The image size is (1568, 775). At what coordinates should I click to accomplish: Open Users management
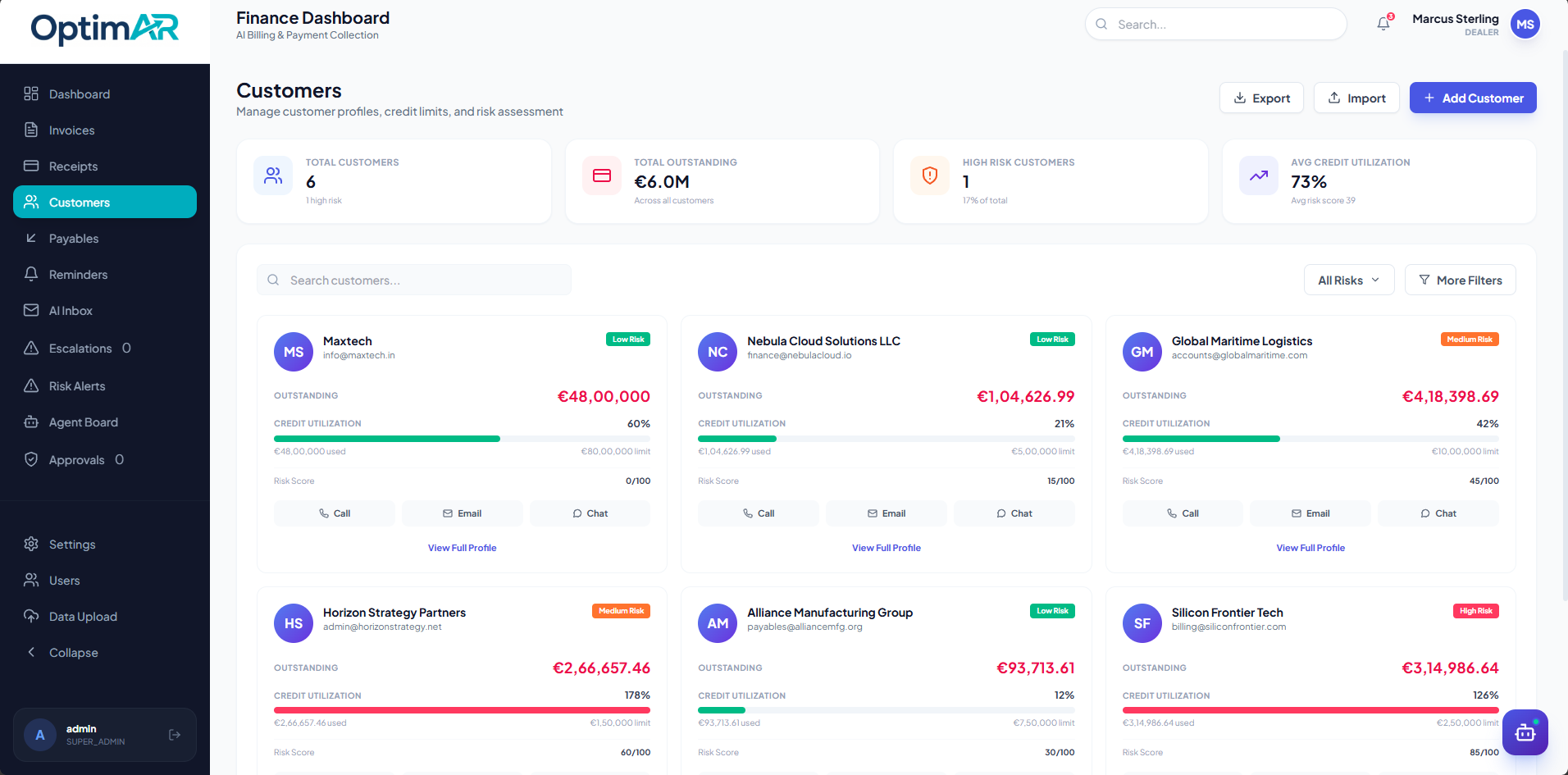click(x=105, y=581)
